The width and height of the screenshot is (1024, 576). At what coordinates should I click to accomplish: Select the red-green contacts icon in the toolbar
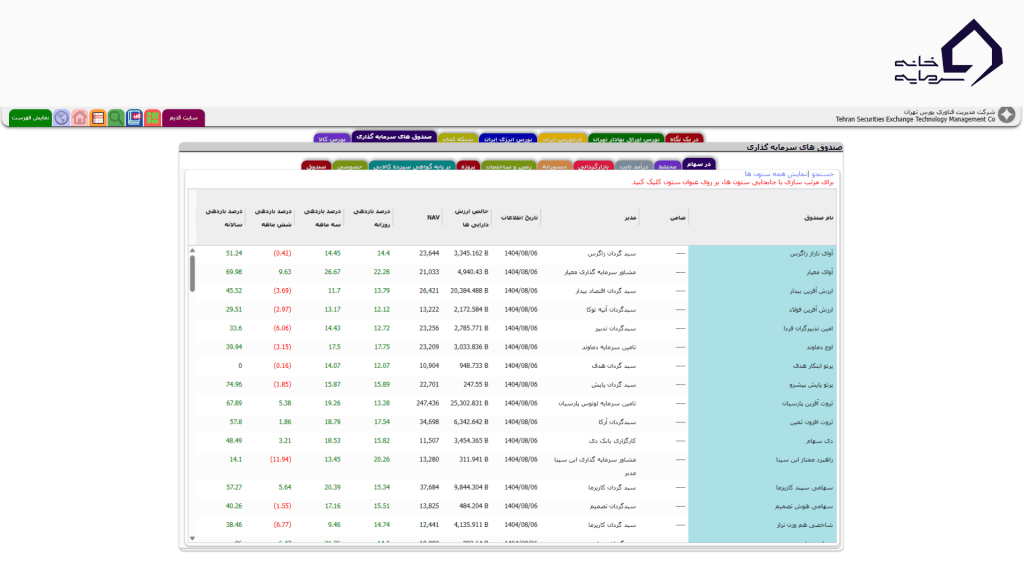(x=154, y=117)
